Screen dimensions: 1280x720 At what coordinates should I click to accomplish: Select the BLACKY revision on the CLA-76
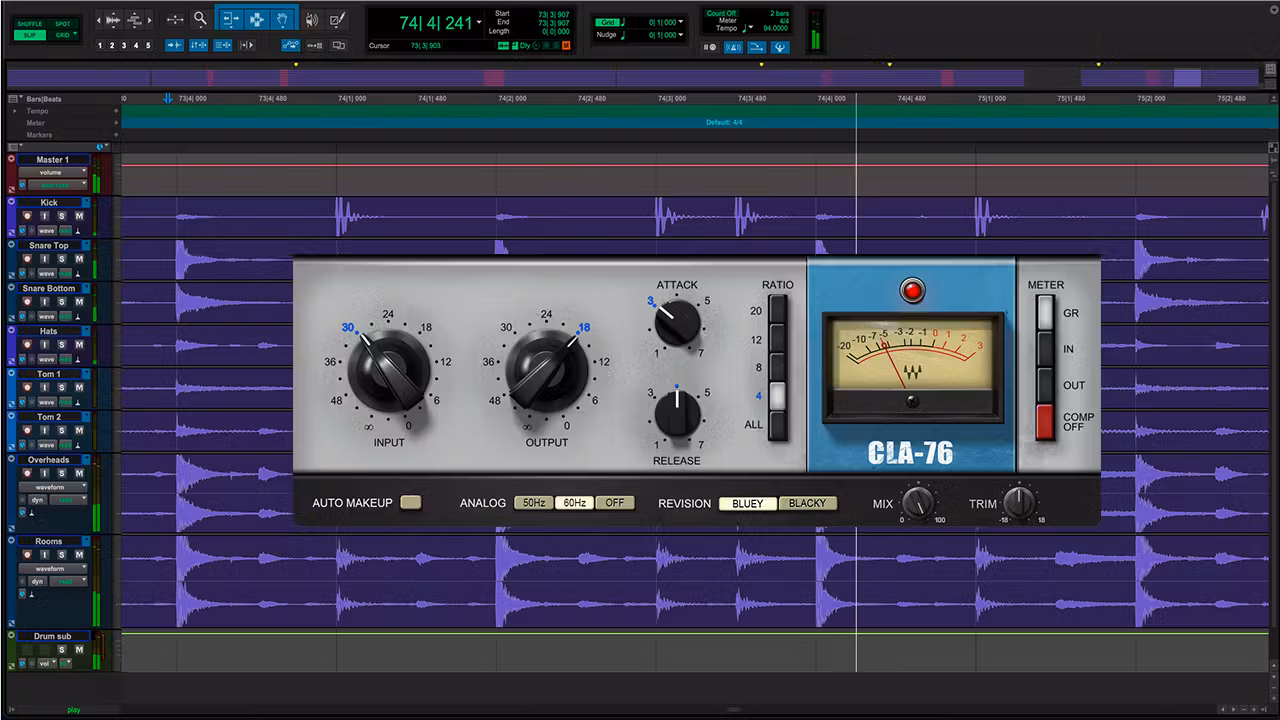[808, 503]
